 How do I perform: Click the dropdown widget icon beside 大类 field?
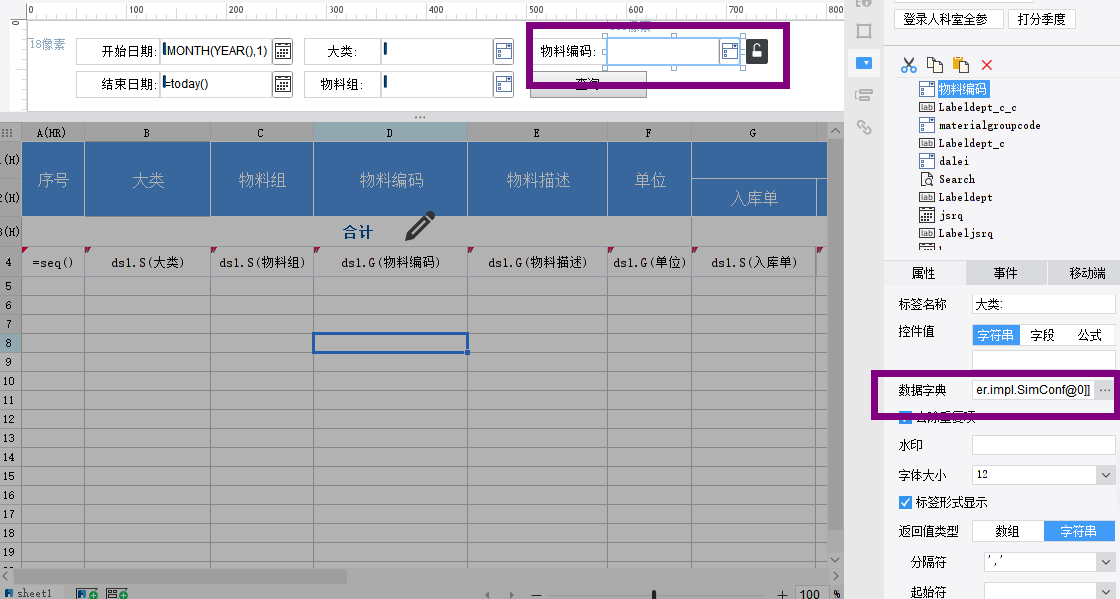click(x=504, y=51)
